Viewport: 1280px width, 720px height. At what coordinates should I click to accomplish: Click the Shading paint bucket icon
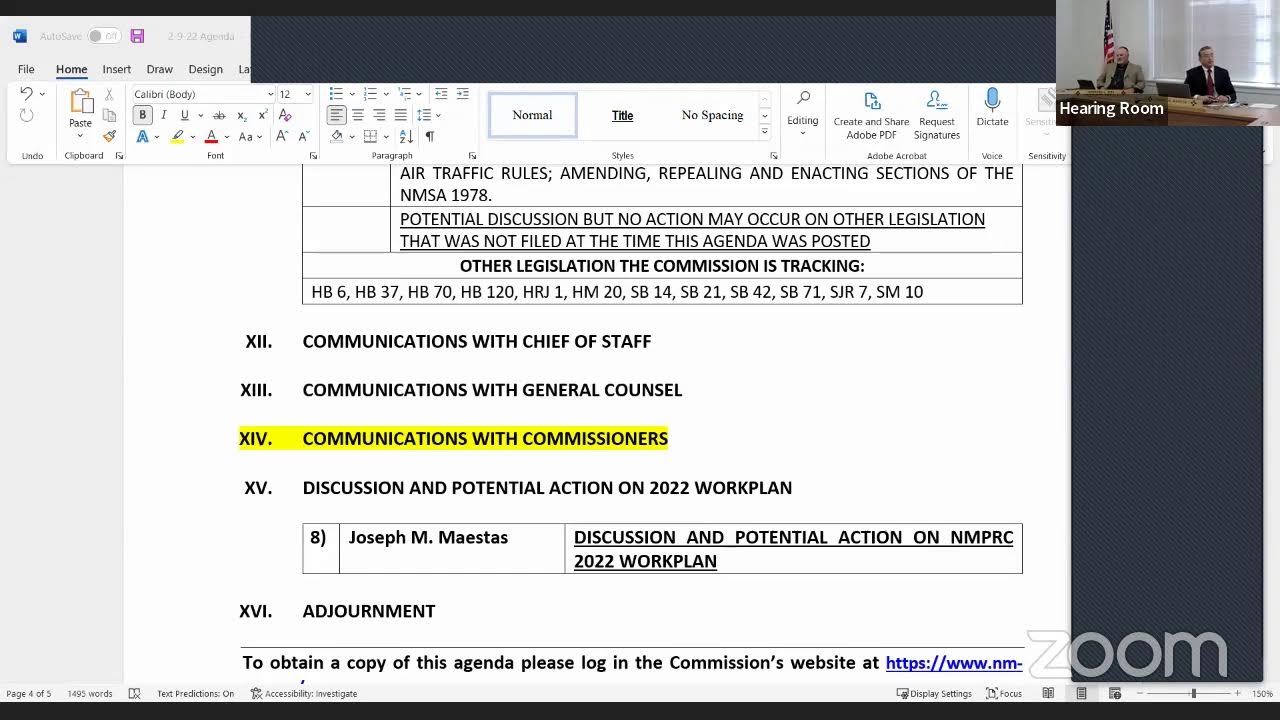pos(337,136)
